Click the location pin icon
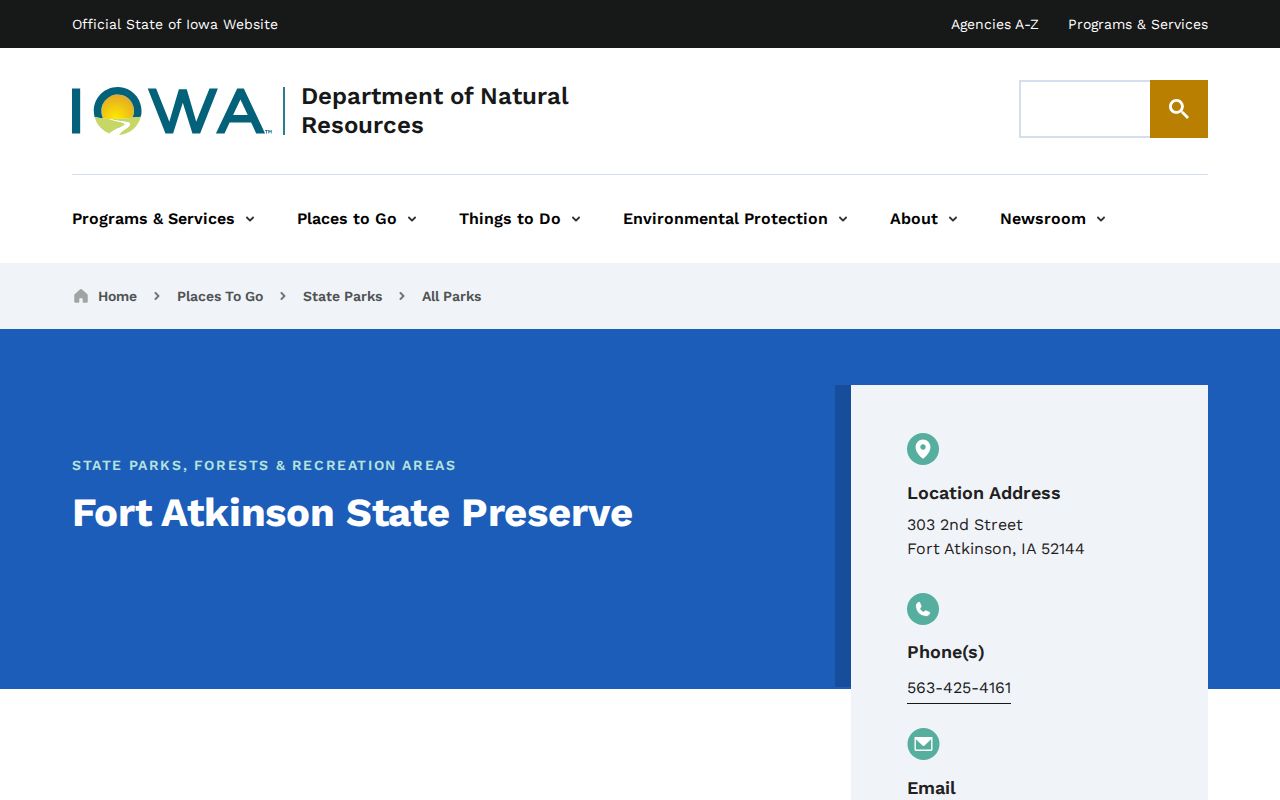The image size is (1280, 800). [923, 449]
